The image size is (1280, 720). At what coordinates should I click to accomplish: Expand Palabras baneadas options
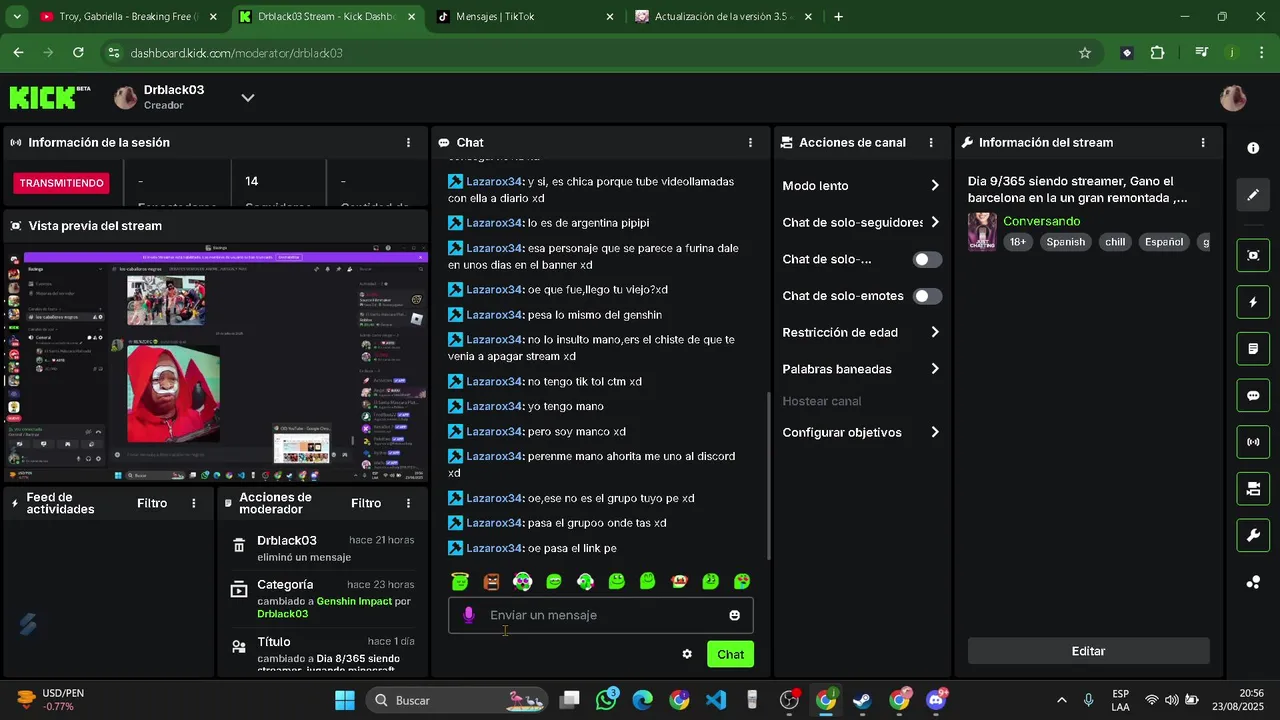click(x=935, y=369)
